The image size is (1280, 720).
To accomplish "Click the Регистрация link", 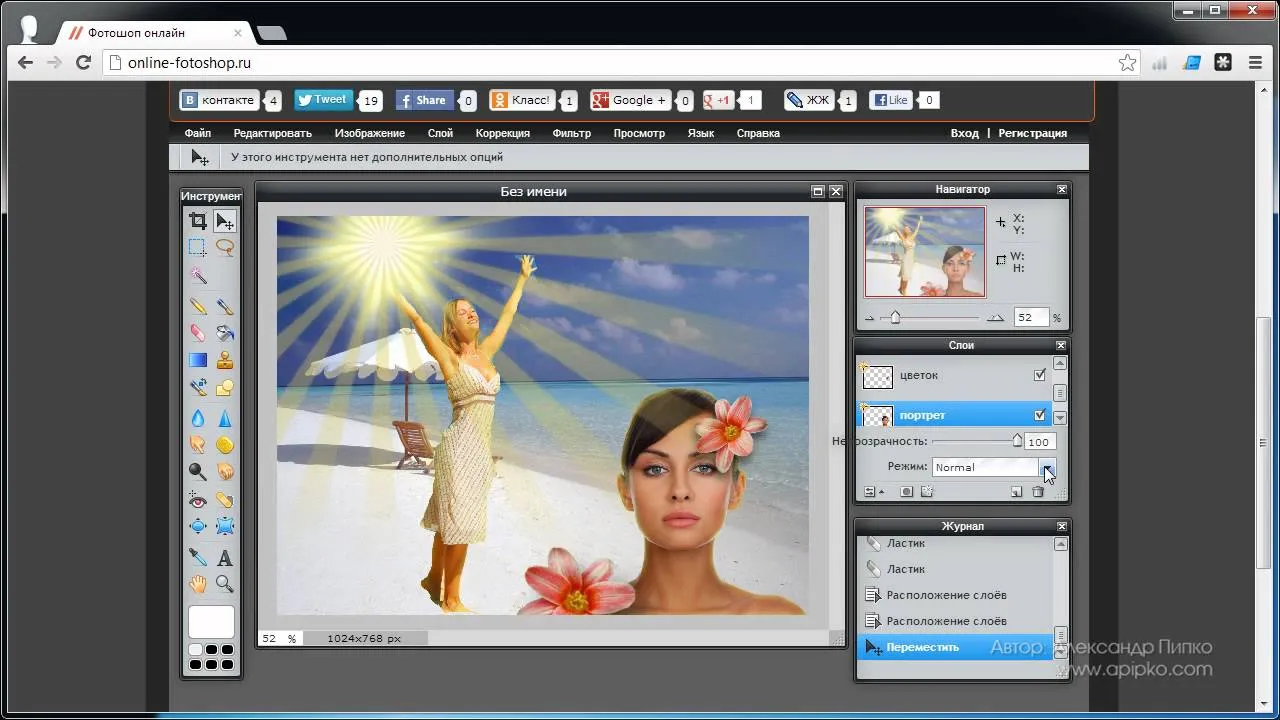I will point(1033,133).
